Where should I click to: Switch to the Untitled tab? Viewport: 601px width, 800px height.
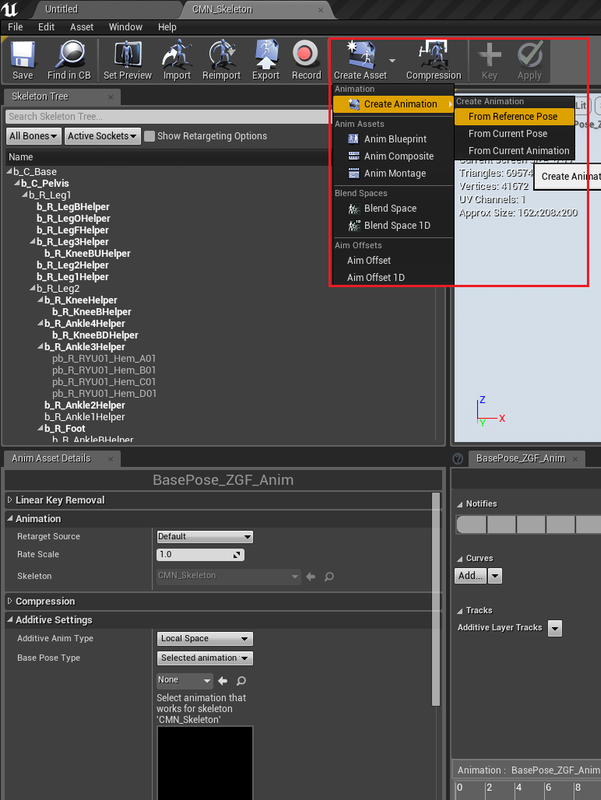(61, 9)
